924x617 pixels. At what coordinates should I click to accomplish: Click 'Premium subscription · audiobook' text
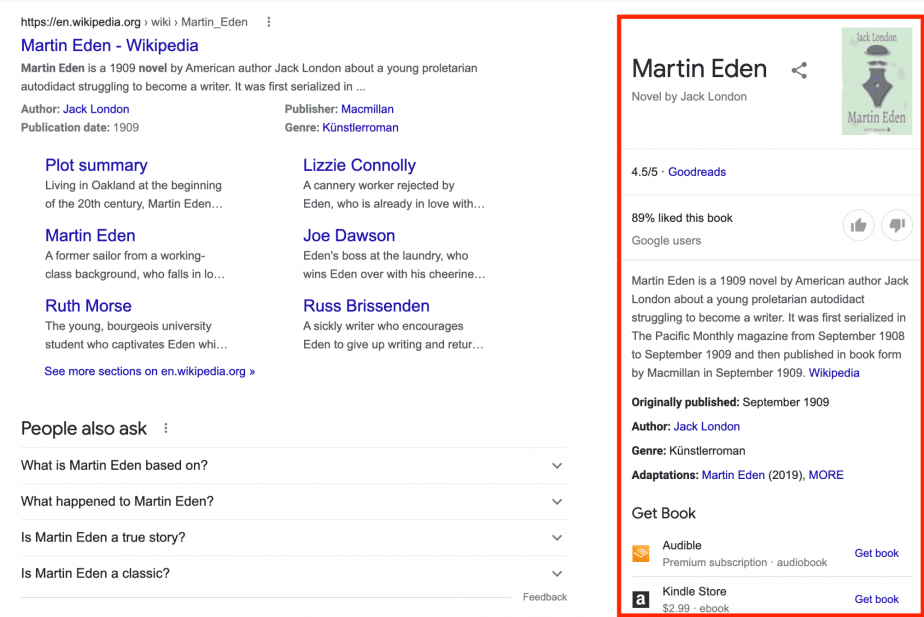click(744, 563)
